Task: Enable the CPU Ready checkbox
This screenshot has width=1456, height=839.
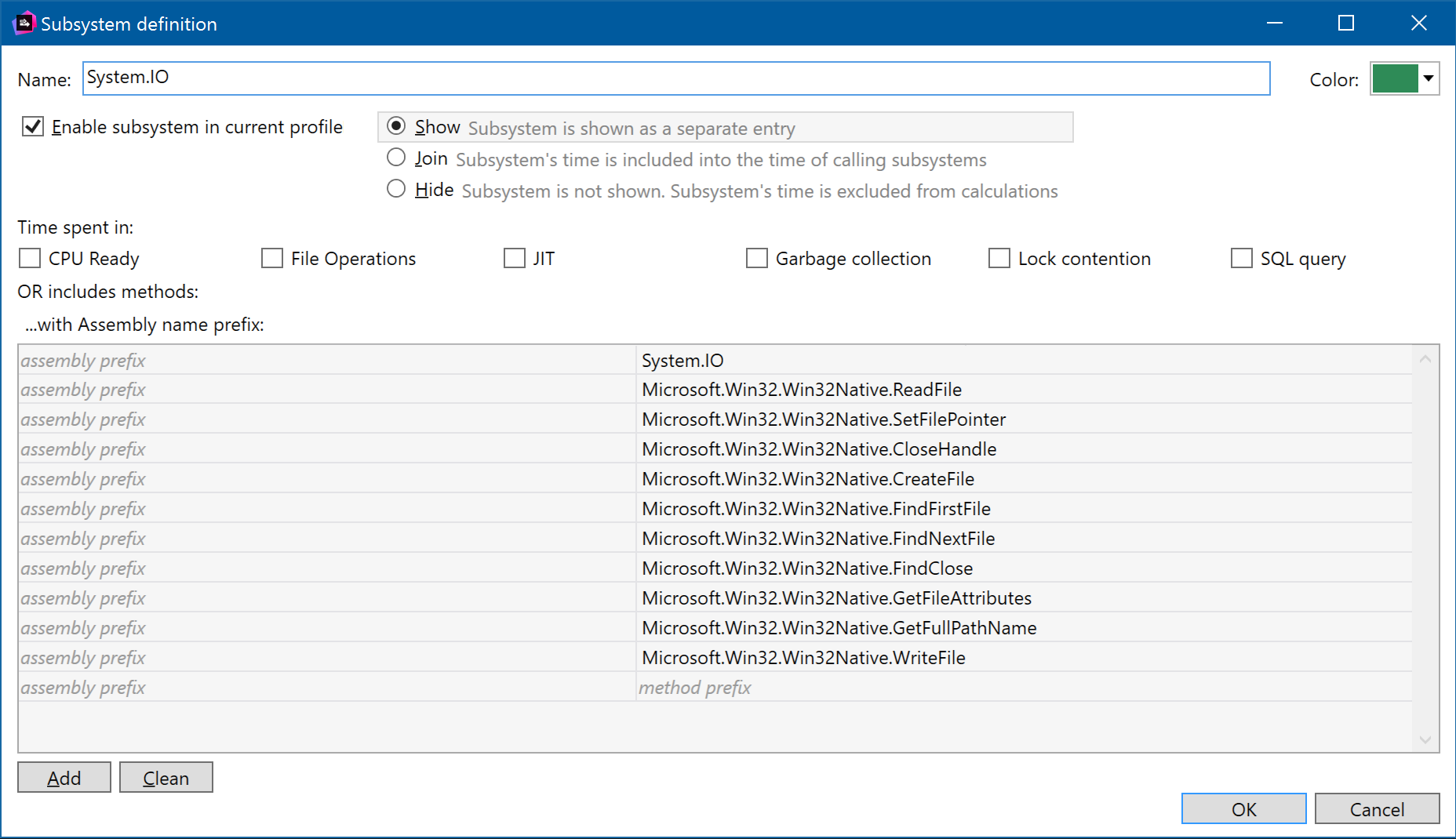Action: (x=31, y=258)
